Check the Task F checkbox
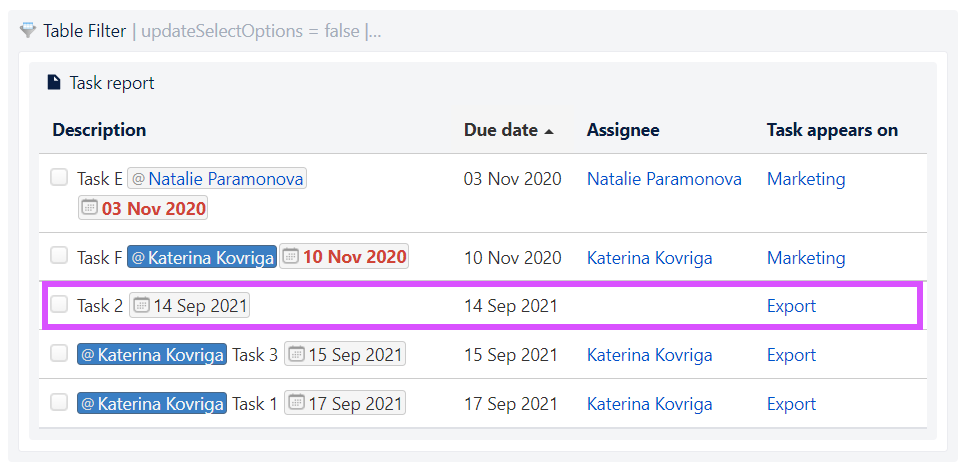The width and height of the screenshot is (974, 468). [x=59, y=255]
